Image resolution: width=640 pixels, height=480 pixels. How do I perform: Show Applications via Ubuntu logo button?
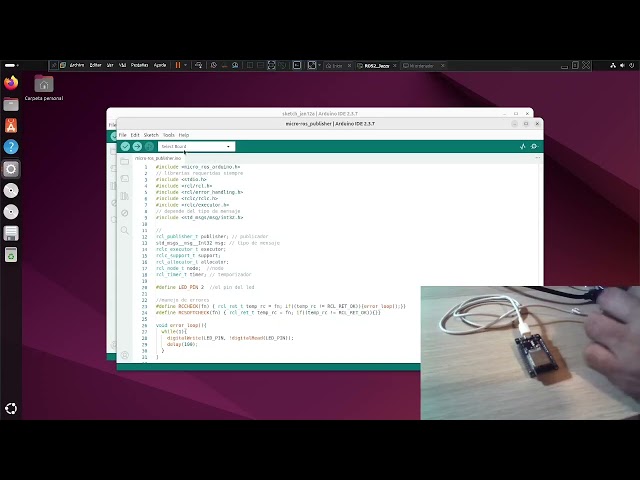tap(11, 408)
